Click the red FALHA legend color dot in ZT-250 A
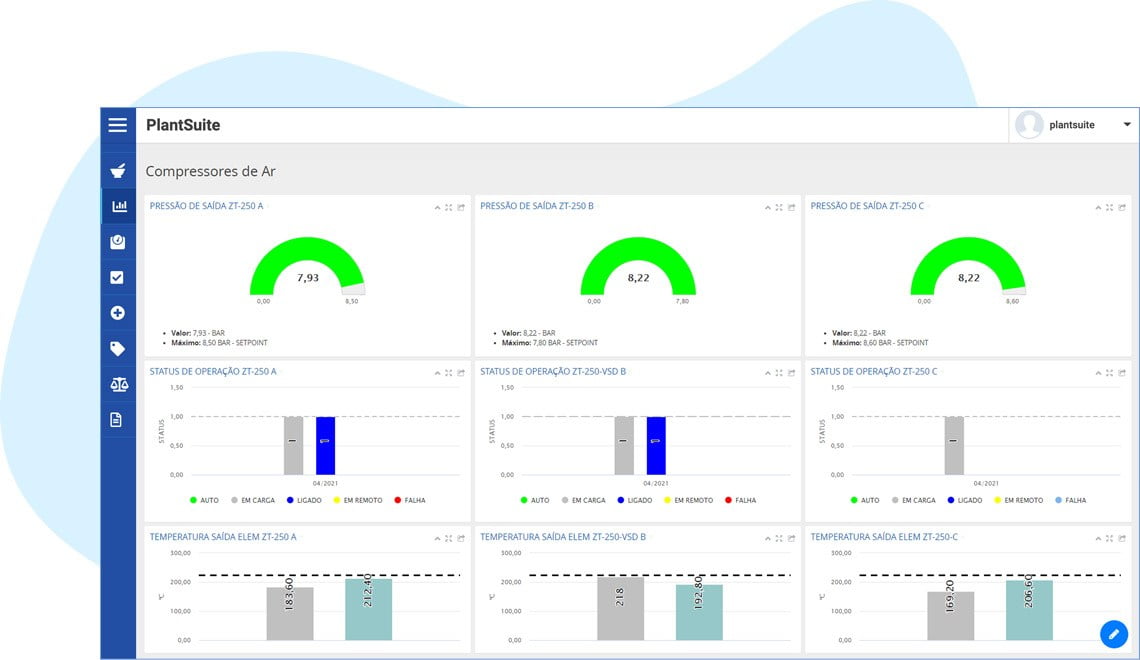1140x660 pixels. 398,500
